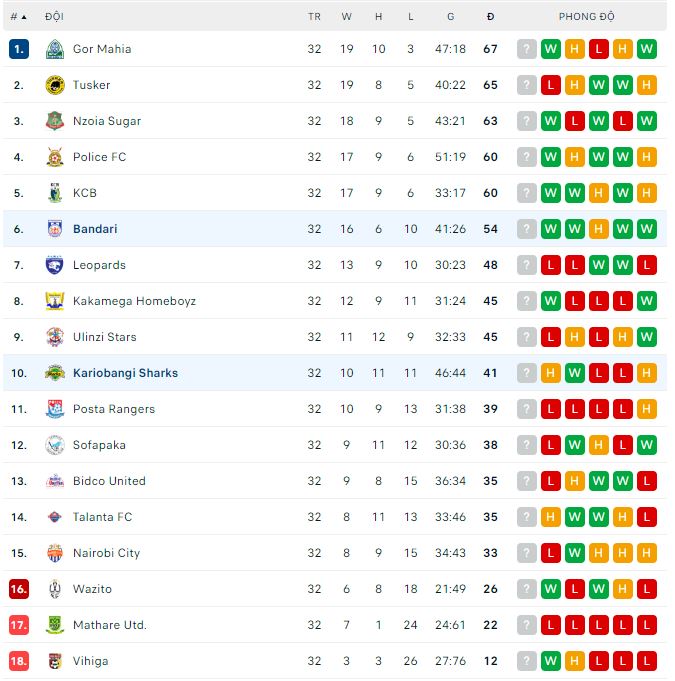Click the KCB club logo
Viewport: 675px width, 681px height.
click(55, 193)
